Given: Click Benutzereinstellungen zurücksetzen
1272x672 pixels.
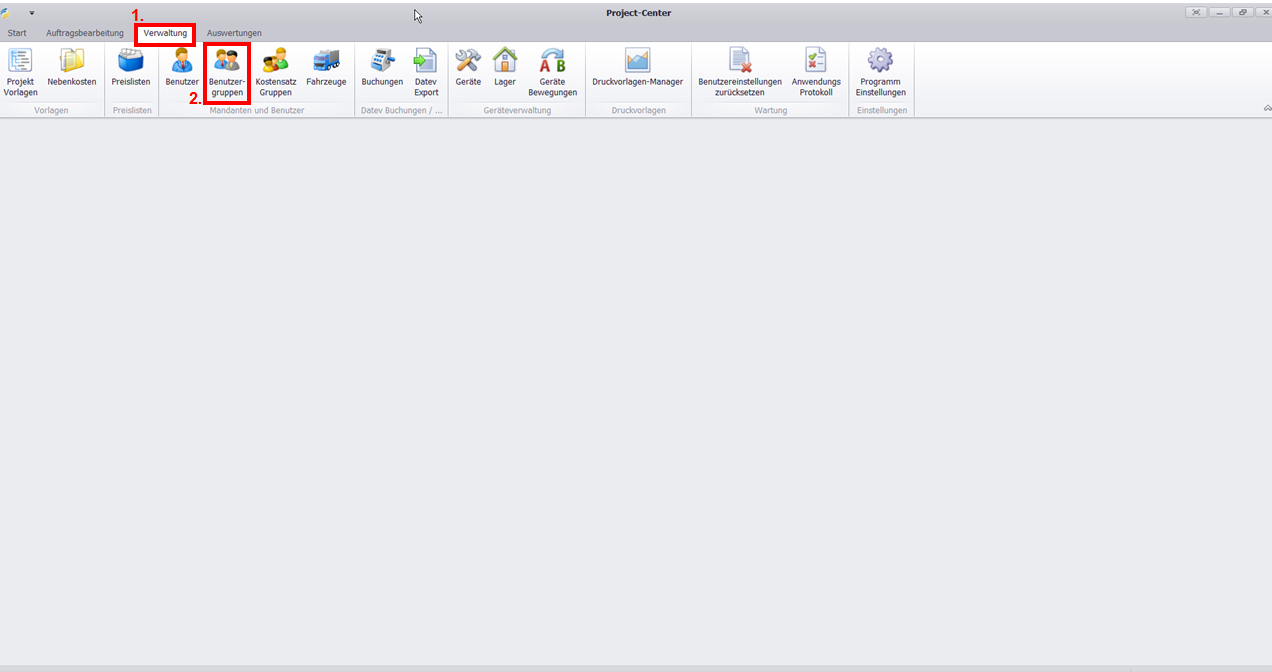Looking at the screenshot, I should [x=740, y=71].
